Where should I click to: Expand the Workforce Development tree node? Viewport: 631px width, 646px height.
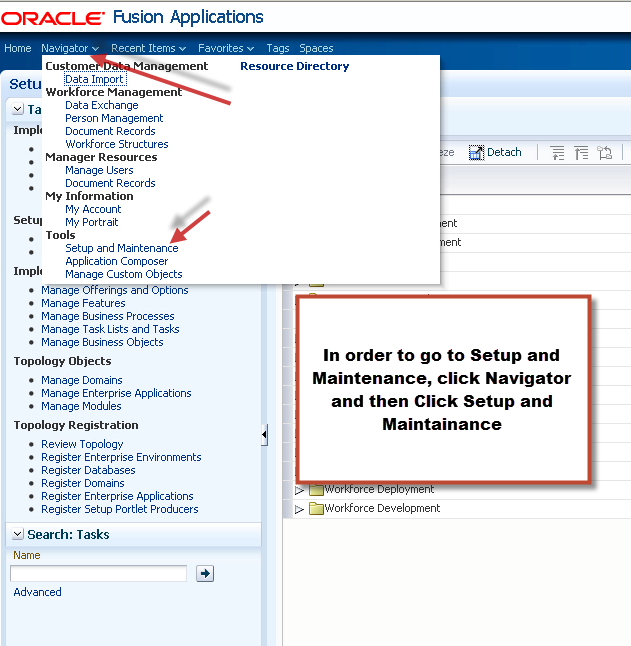[x=299, y=509]
